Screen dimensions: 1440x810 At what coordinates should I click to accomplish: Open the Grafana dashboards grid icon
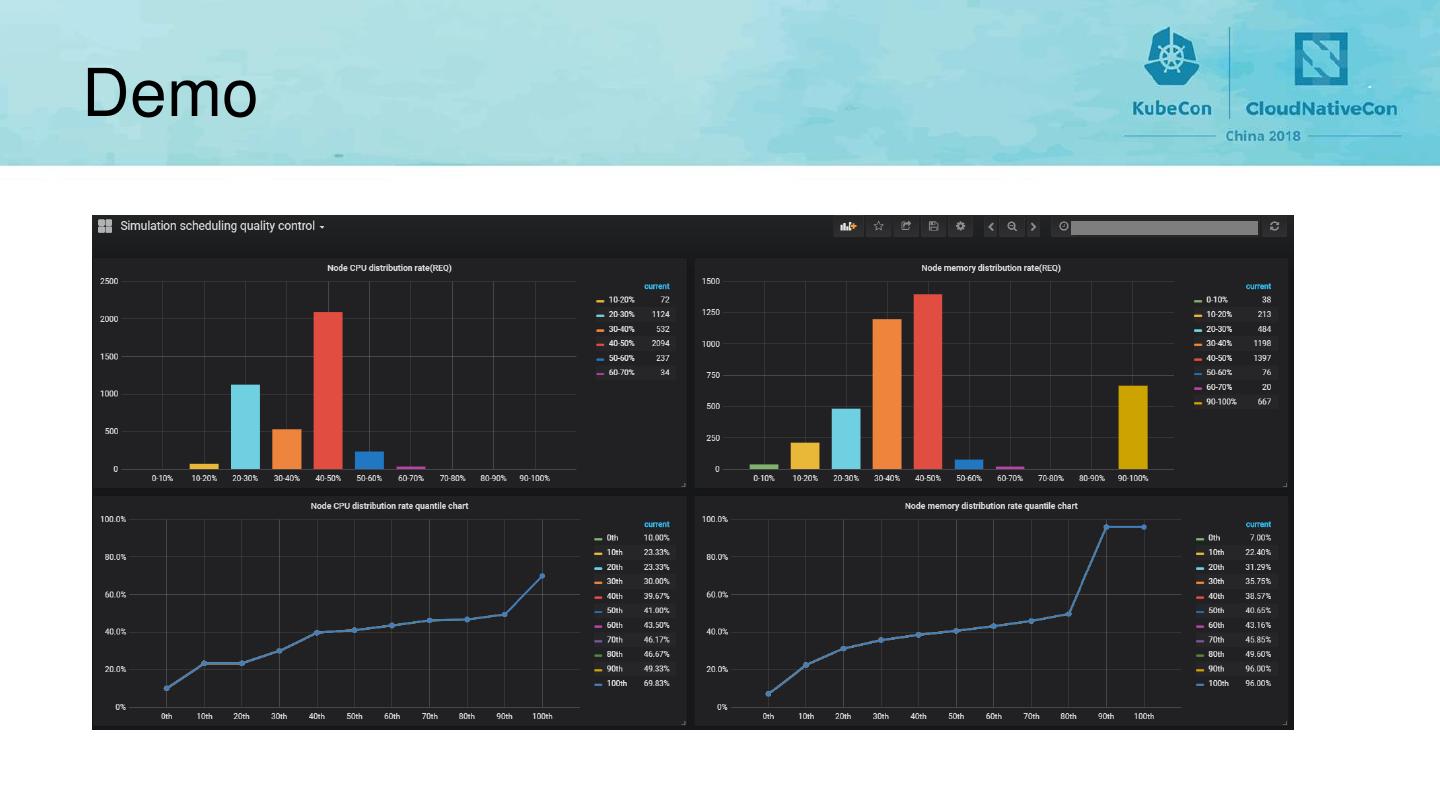pos(105,226)
